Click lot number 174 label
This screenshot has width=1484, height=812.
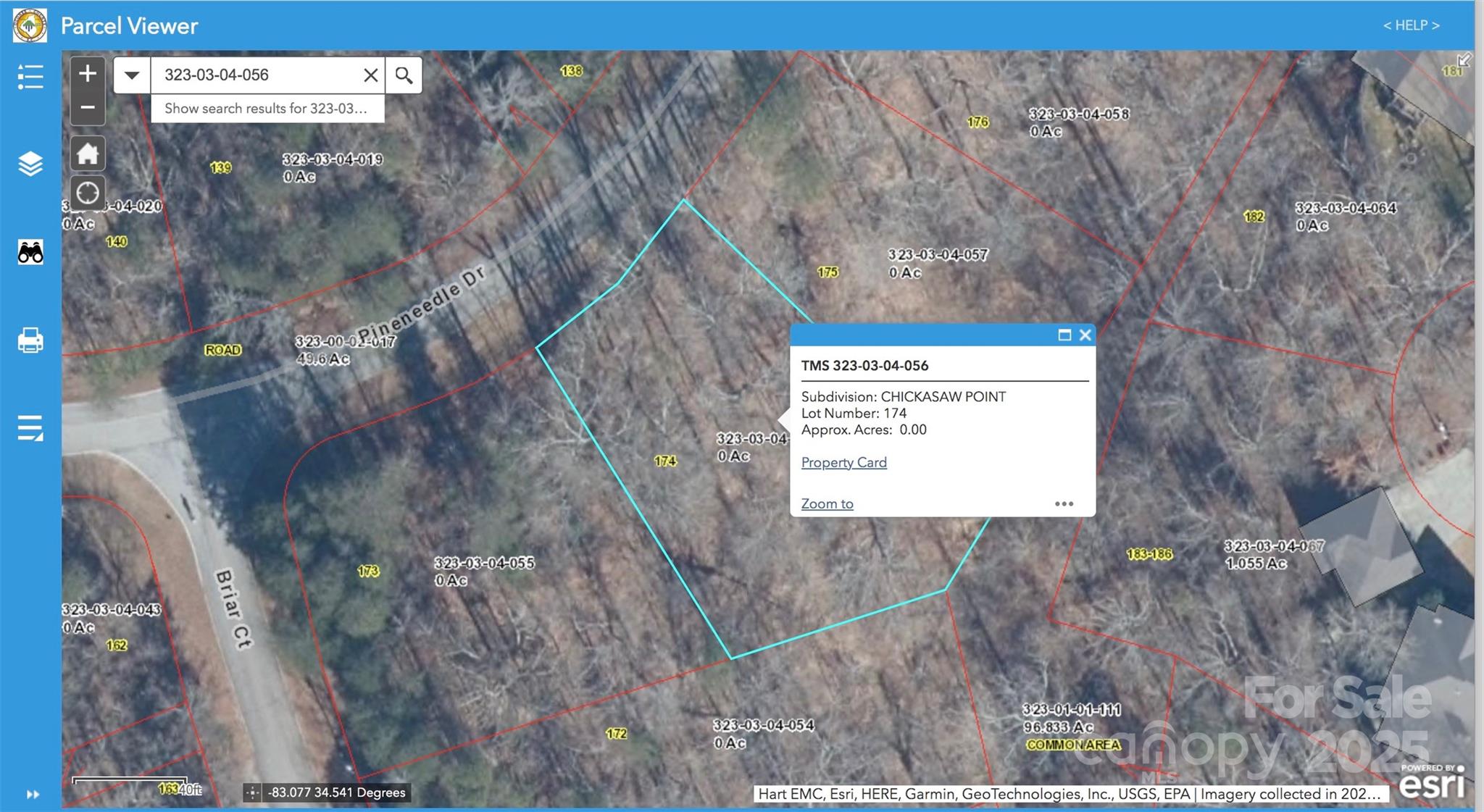click(x=664, y=461)
